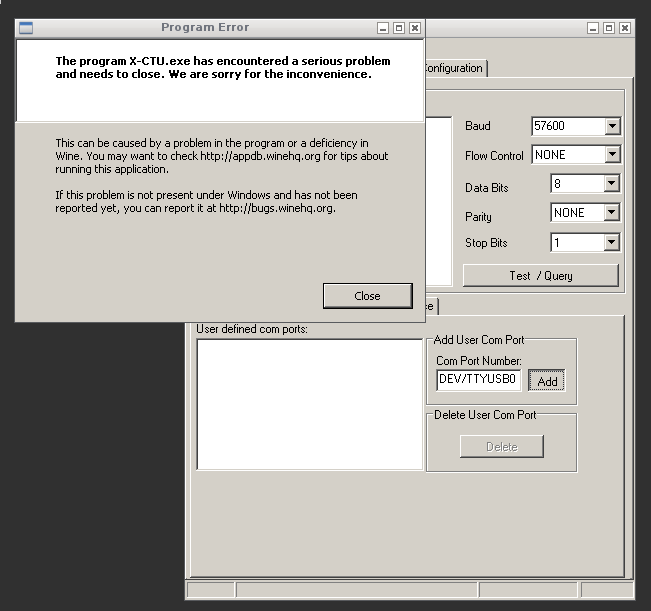Maximize the Program Error dialog

399,28
